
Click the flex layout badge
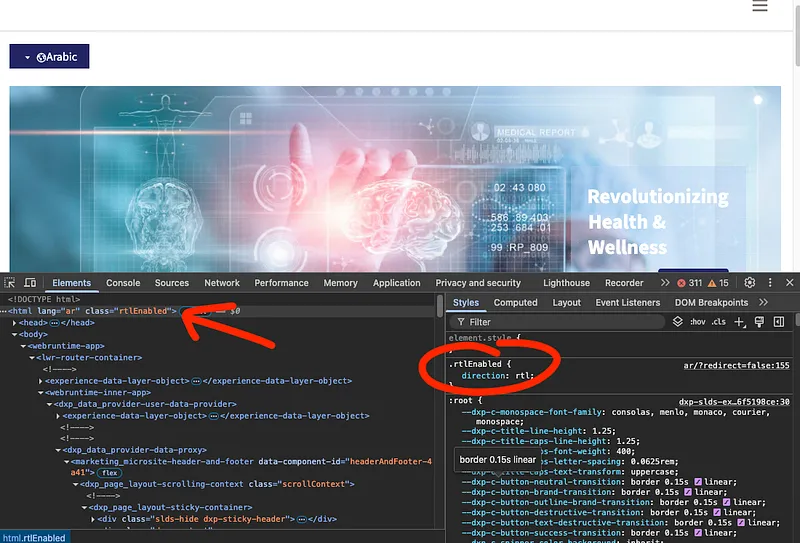(x=109, y=473)
